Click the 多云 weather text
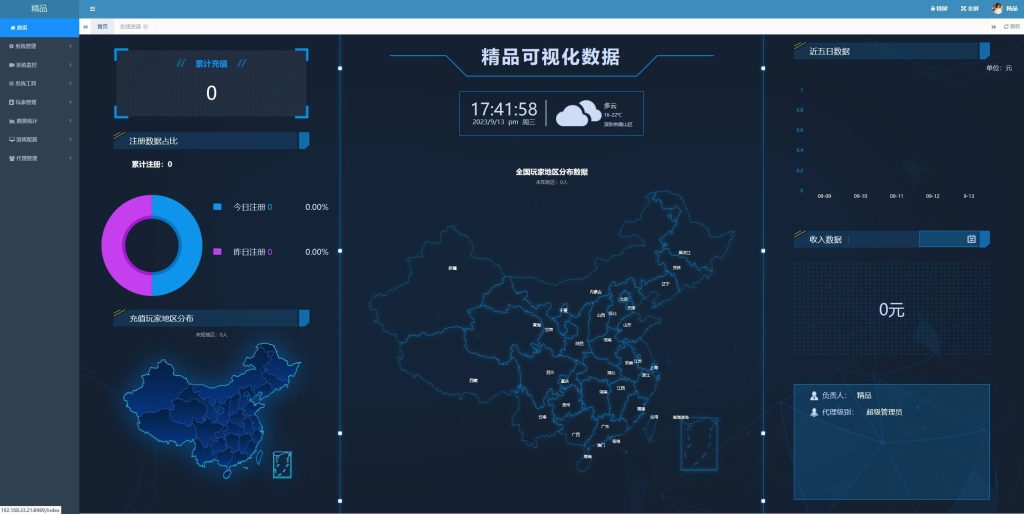 (x=610, y=105)
